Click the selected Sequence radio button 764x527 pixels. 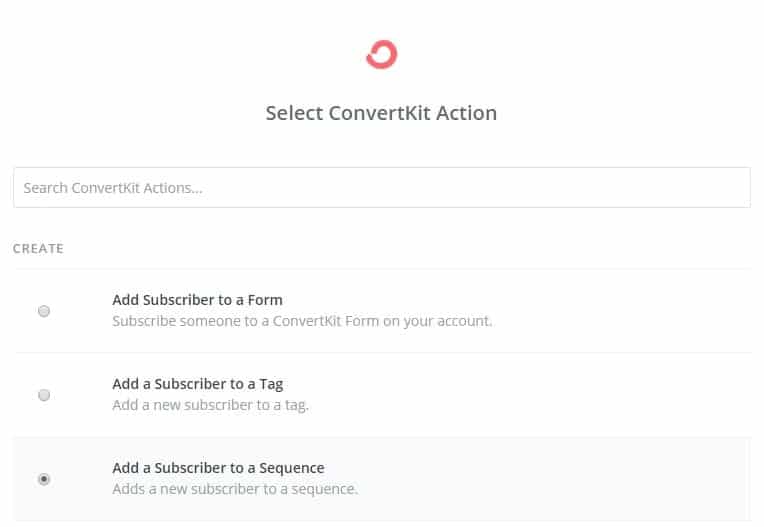[44, 479]
